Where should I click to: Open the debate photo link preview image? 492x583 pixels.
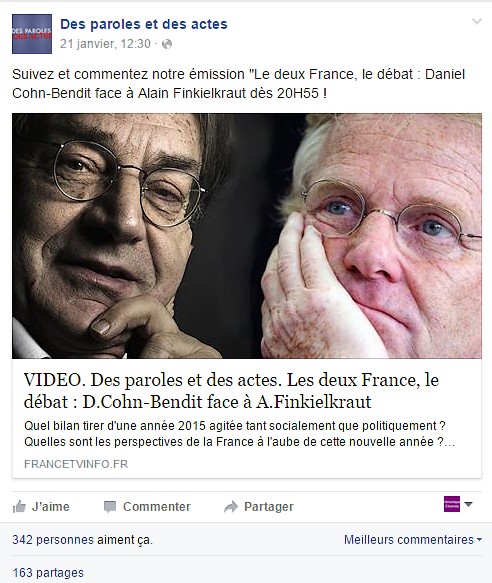[247, 236]
